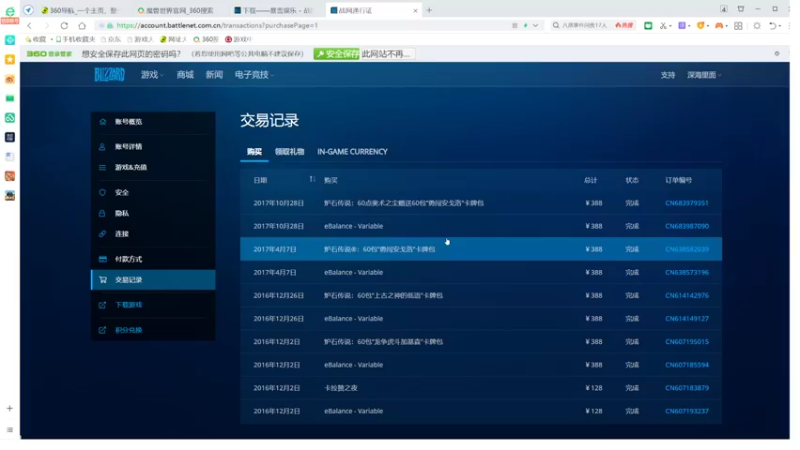This screenshot has height=450, width=800.
Task: Click the sun-shaped settings toolbar icon
Action: (x=757, y=26)
